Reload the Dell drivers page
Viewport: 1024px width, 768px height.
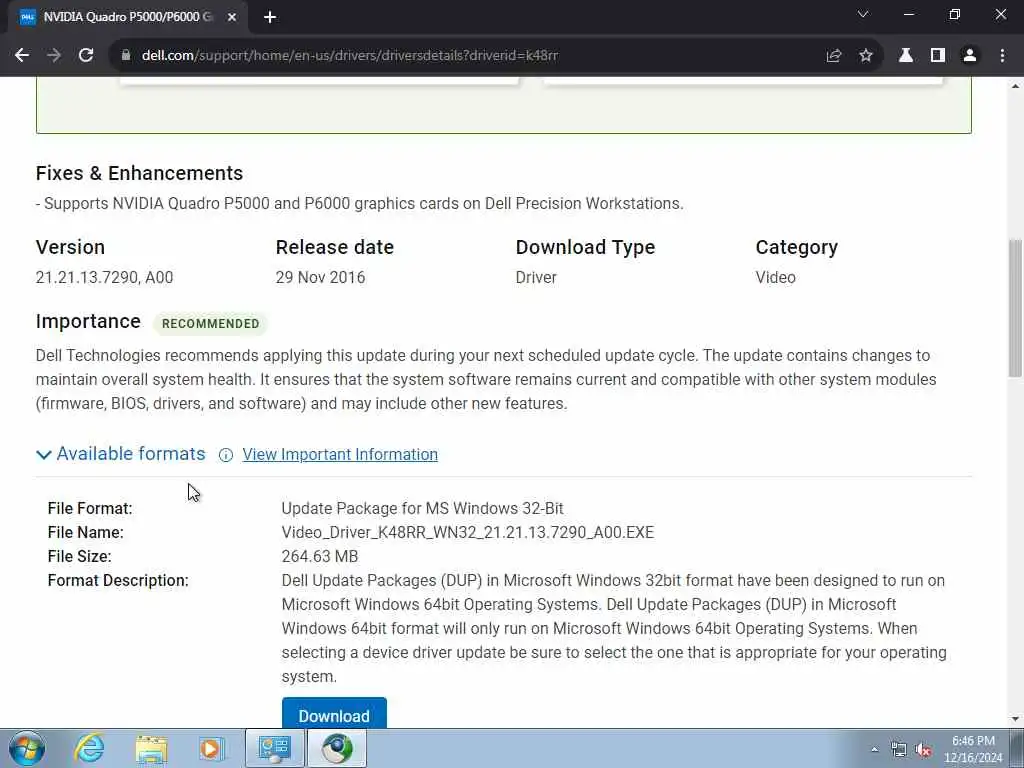point(86,56)
